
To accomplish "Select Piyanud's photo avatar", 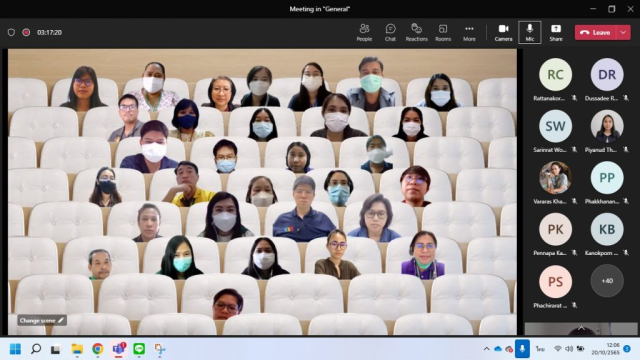I will [607, 126].
